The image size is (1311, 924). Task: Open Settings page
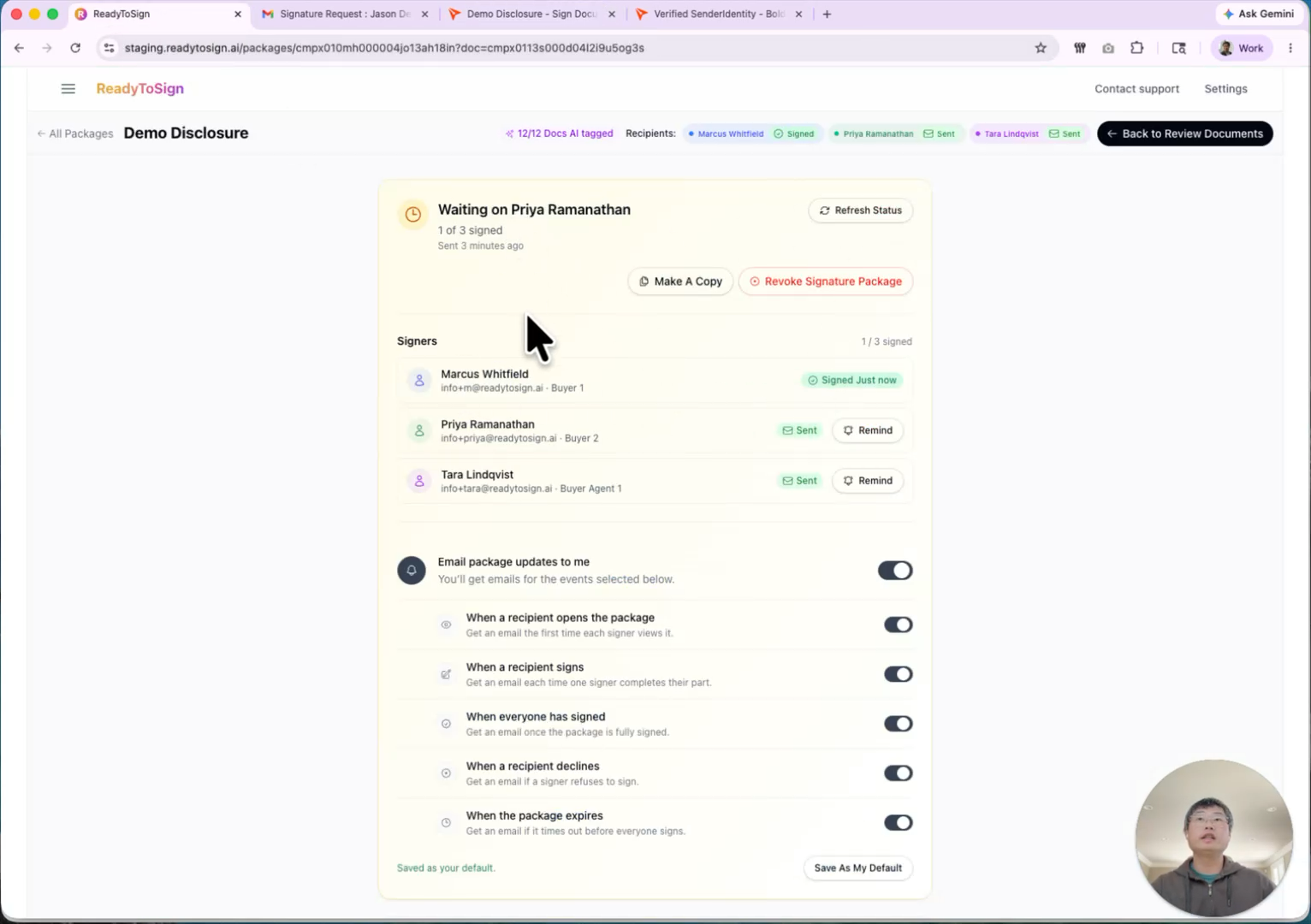pyautogui.click(x=1225, y=89)
